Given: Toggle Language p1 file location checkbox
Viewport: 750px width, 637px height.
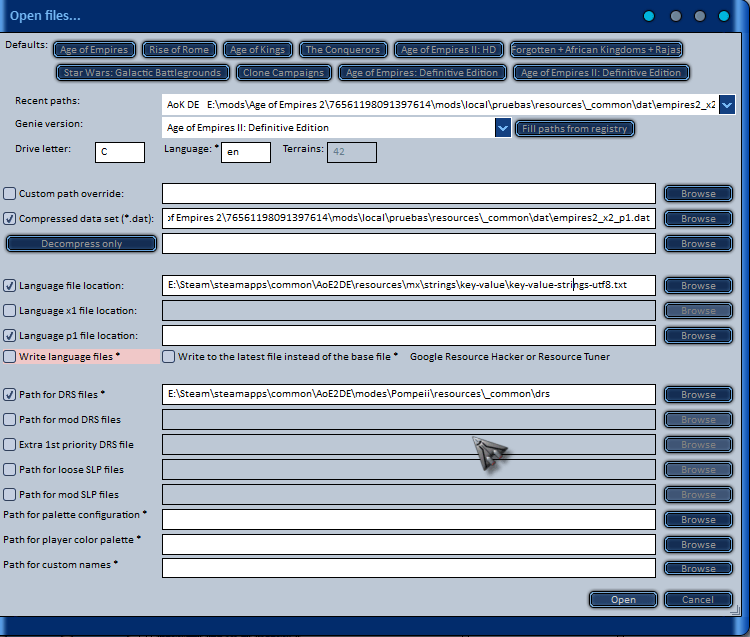Looking at the screenshot, I should tap(10, 336).
